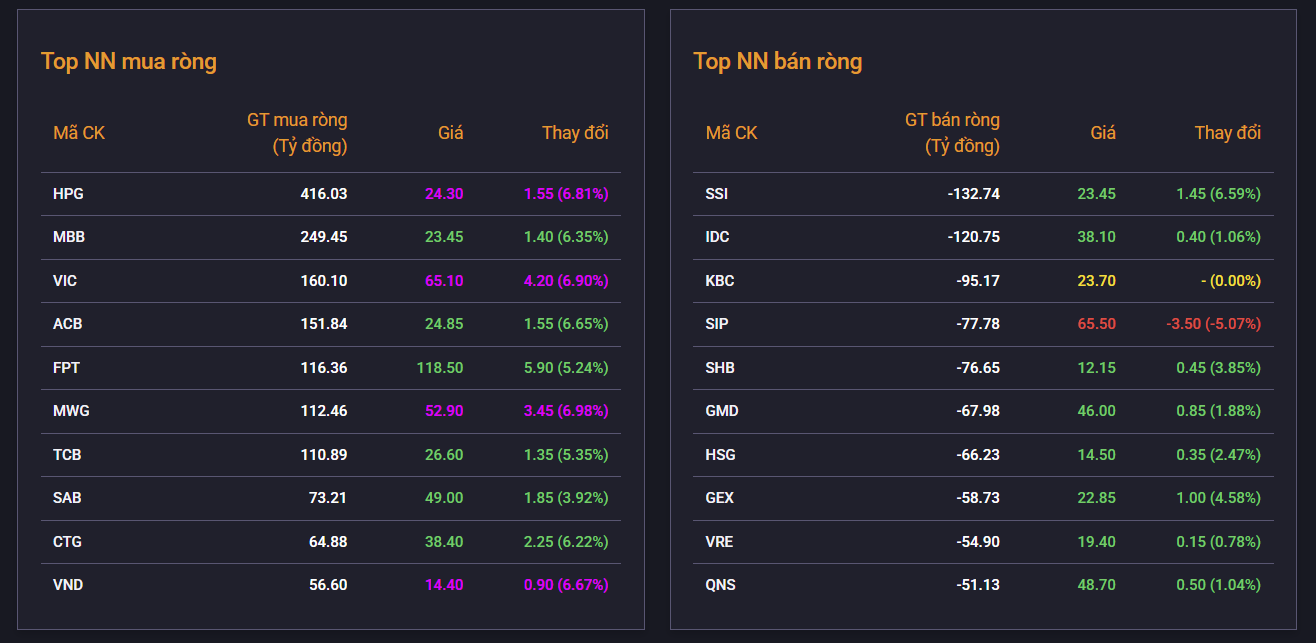Click QNS change 0.50 (1.04%)
Screen dimensions: 1316x643
click(x=1219, y=585)
